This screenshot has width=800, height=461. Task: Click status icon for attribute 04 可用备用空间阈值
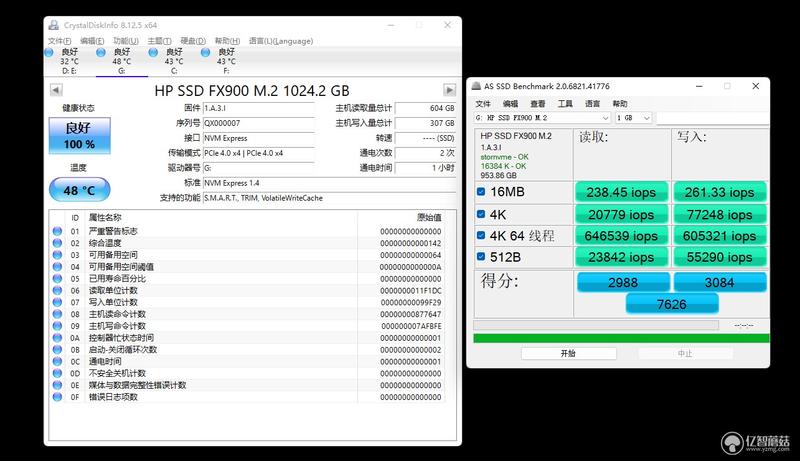pos(57,267)
